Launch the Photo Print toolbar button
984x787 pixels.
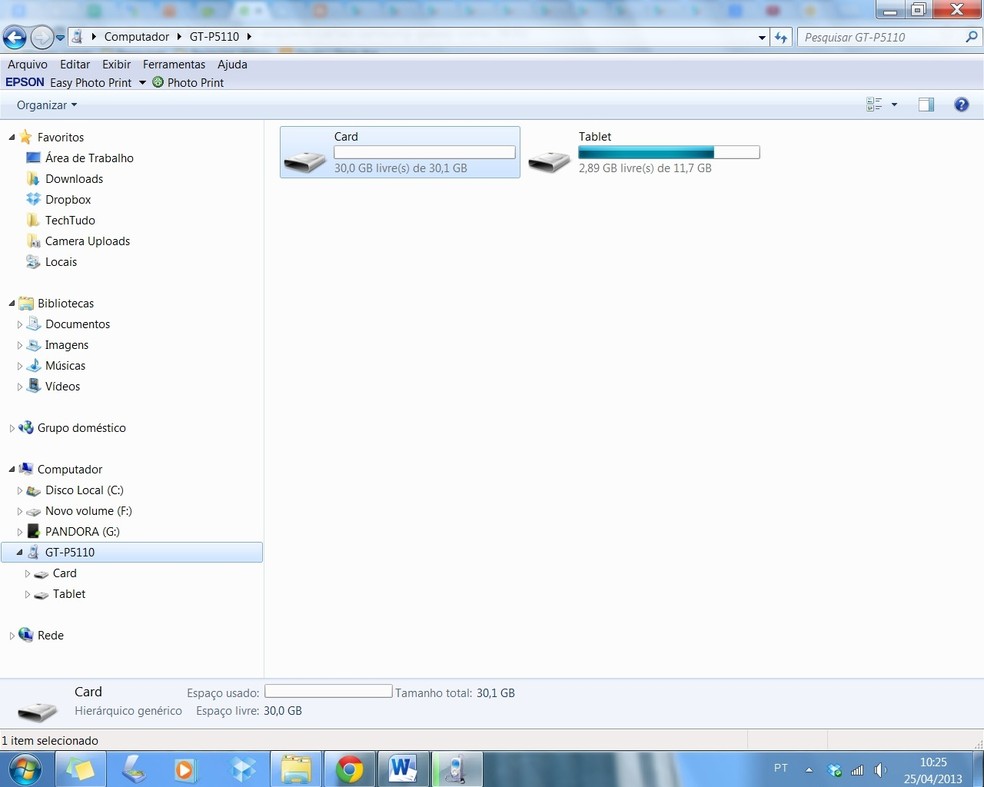(x=188, y=82)
